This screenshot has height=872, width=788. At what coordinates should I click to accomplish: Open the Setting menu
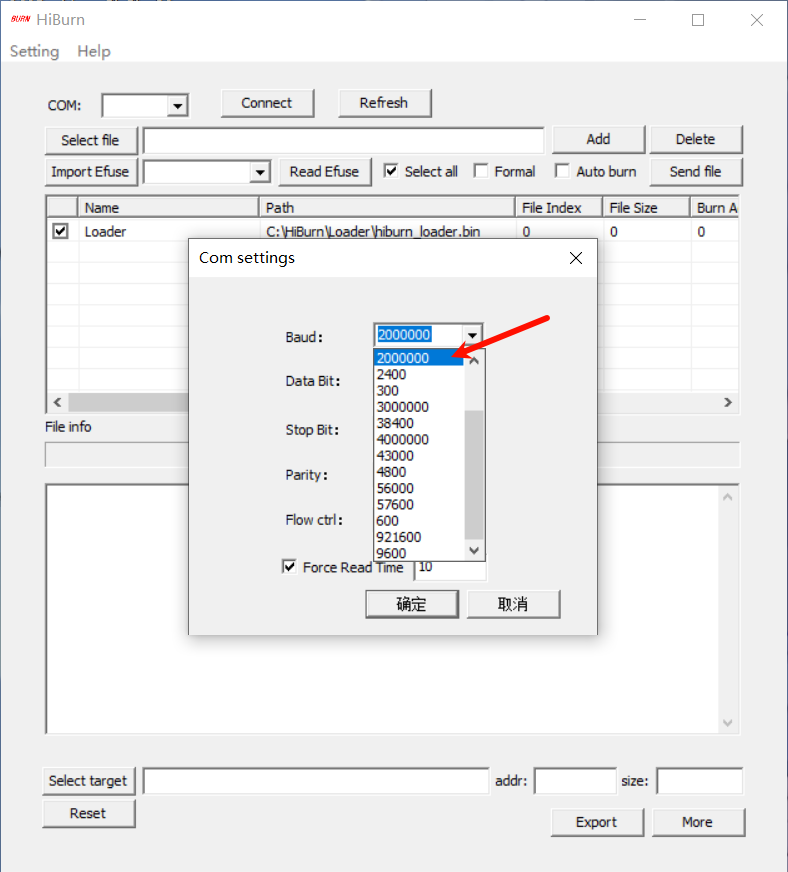point(34,51)
